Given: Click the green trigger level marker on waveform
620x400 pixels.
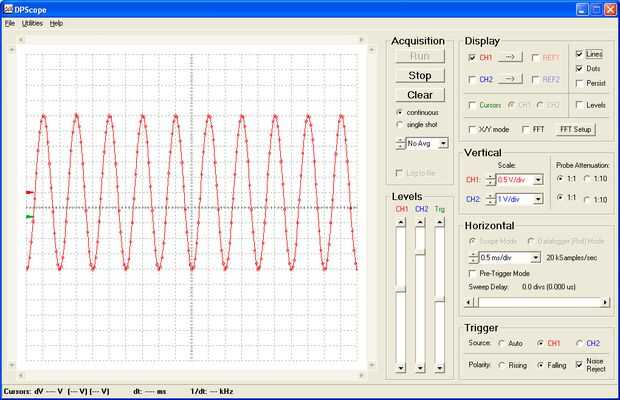Looking at the screenshot, I should click(30, 217).
